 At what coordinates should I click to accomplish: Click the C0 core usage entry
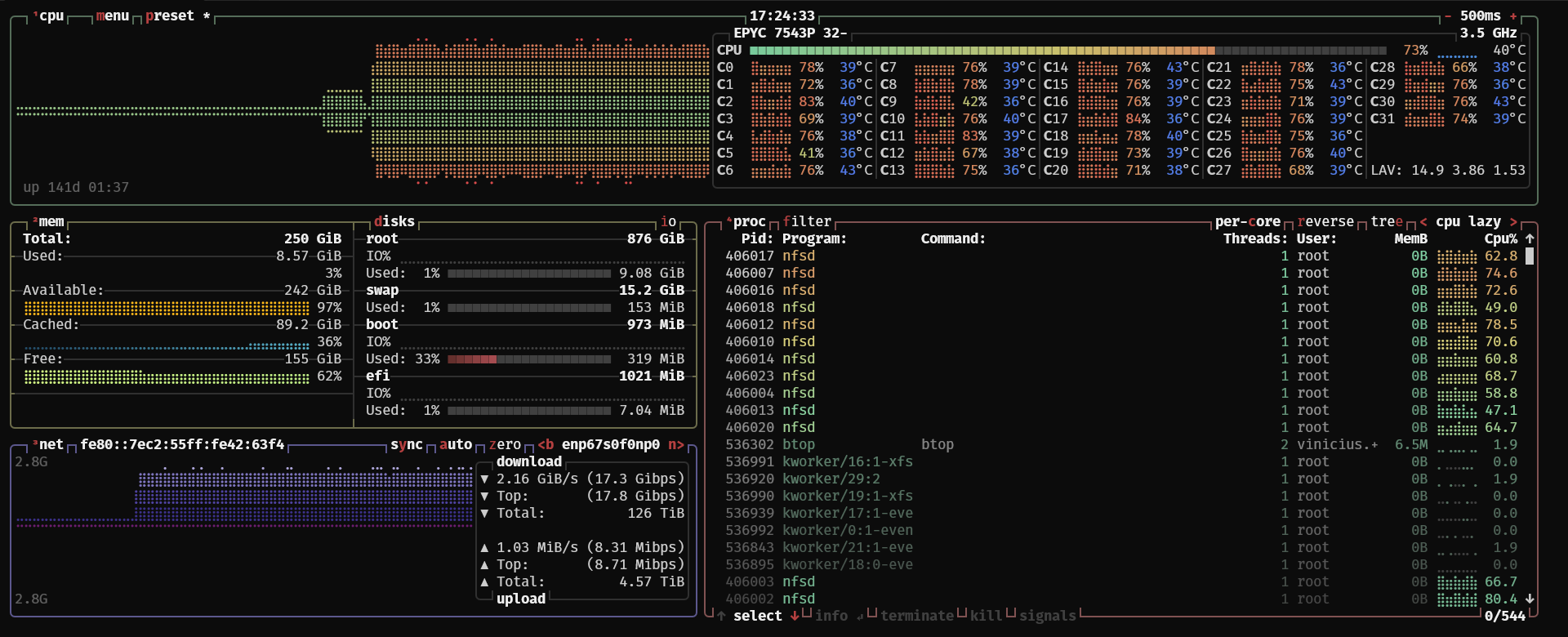[795, 67]
